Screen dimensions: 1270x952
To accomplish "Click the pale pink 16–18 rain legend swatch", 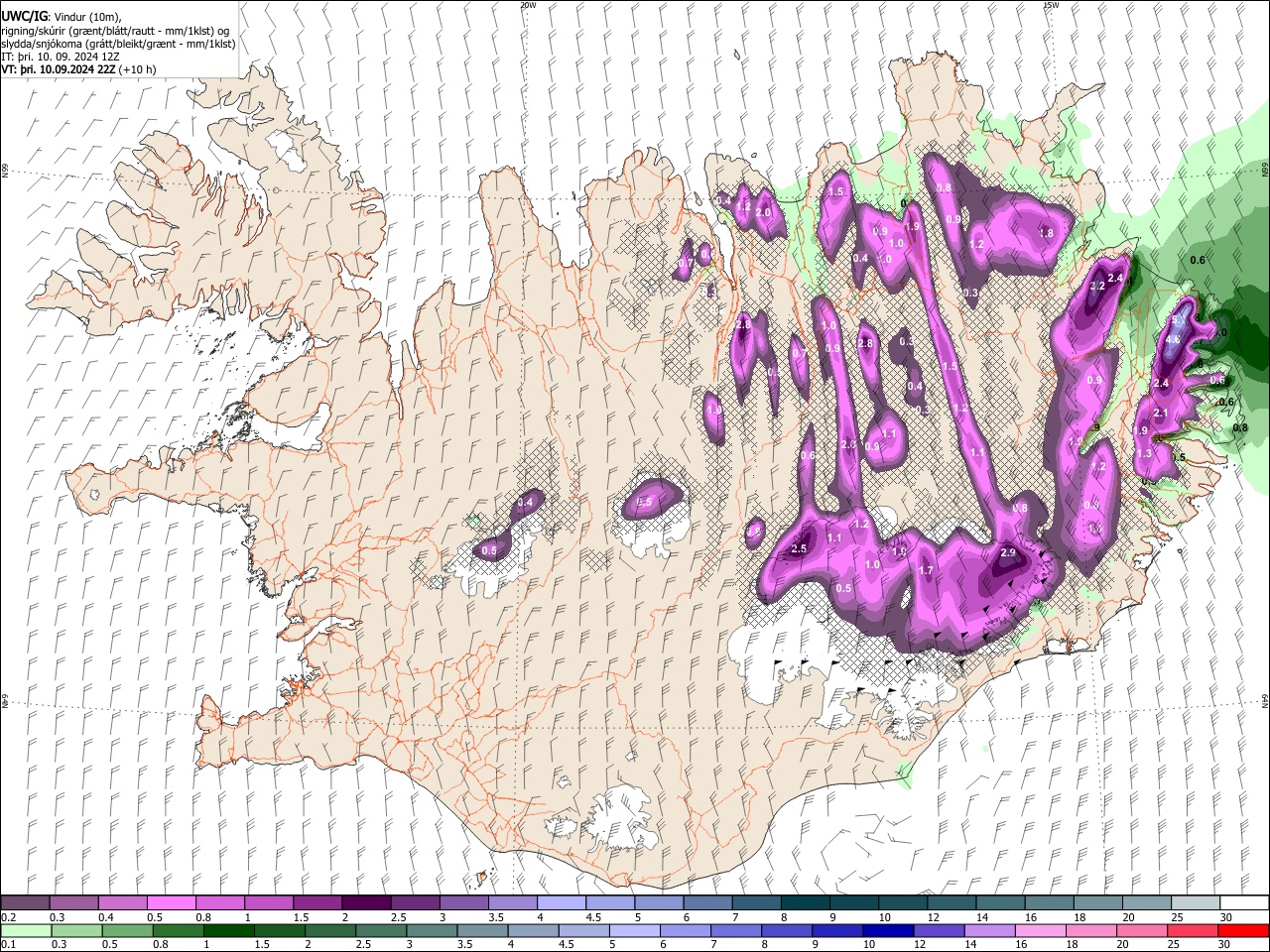I will tap(1042, 930).
